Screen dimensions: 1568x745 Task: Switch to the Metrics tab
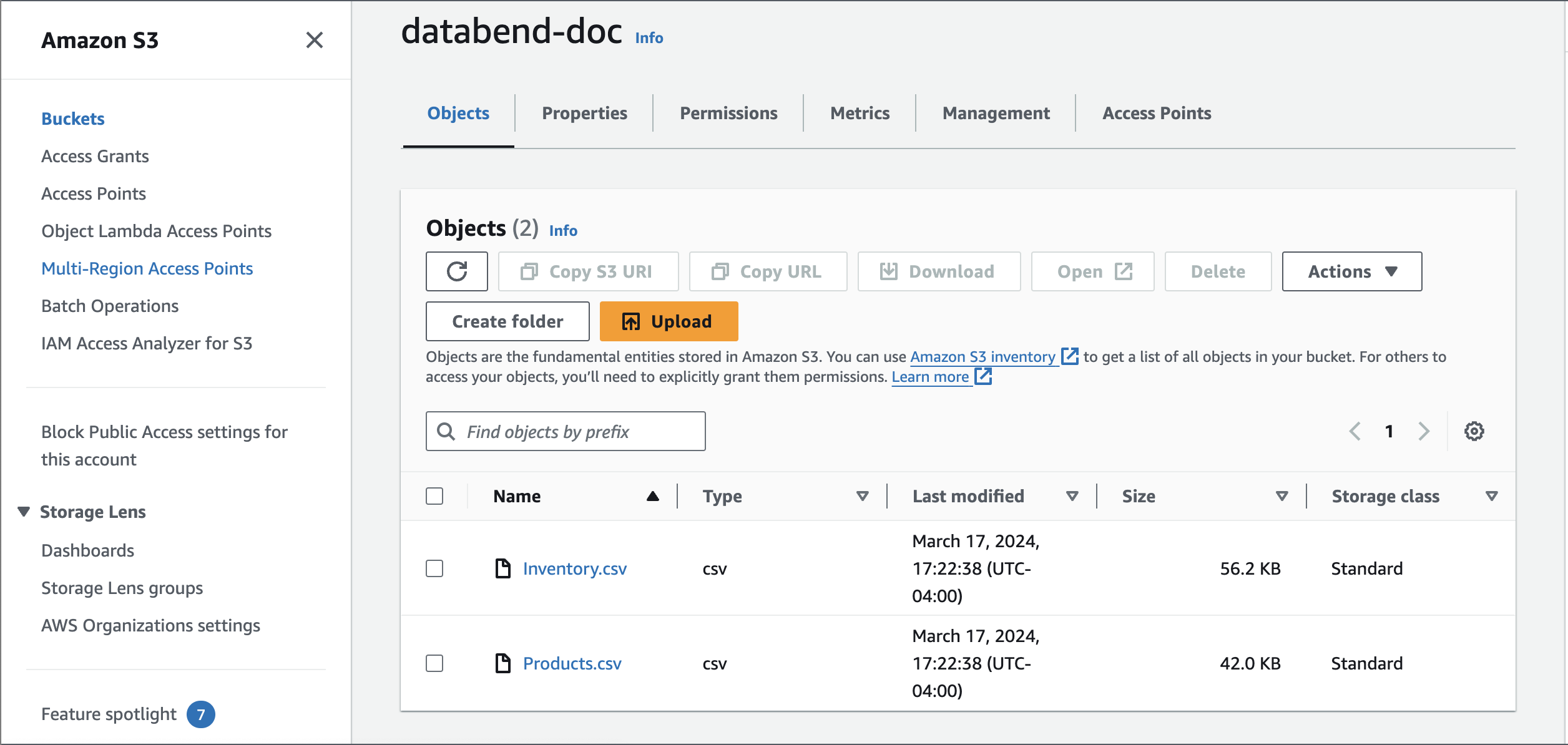(x=860, y=114)
